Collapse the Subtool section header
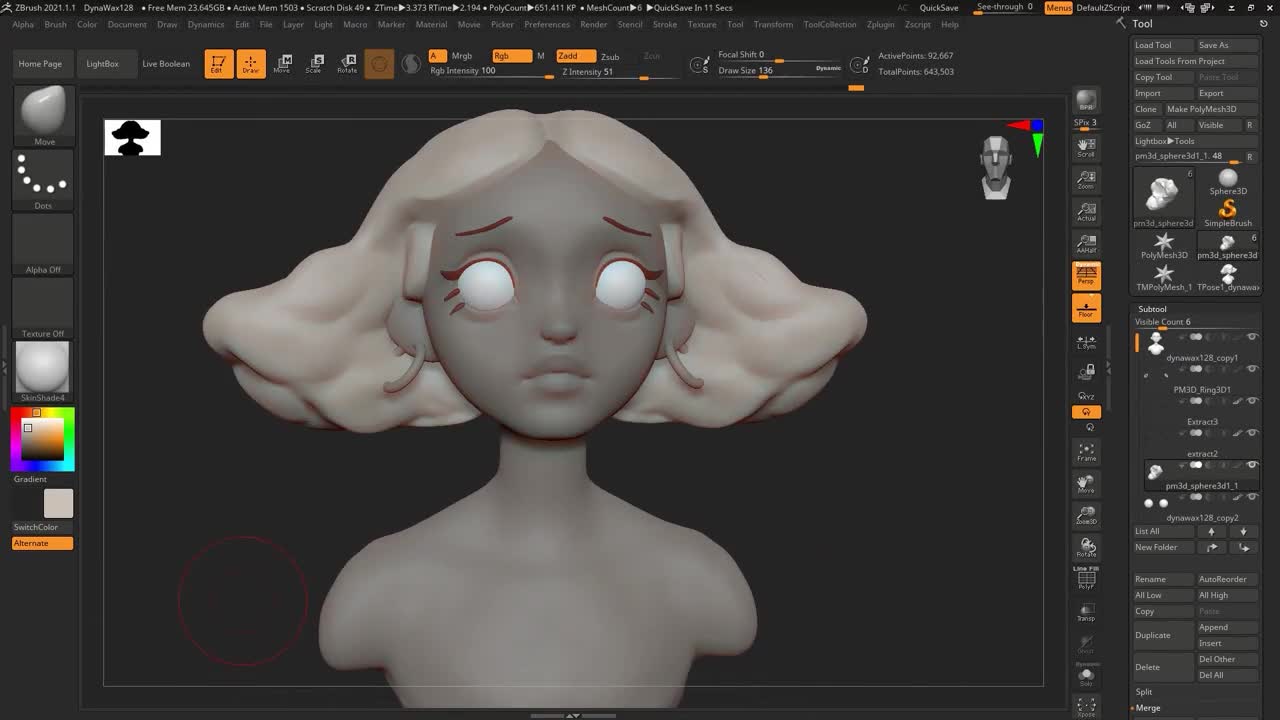Image resolution: width=1280 pixels, height=720 pixels. click(x=1152, y=309)
